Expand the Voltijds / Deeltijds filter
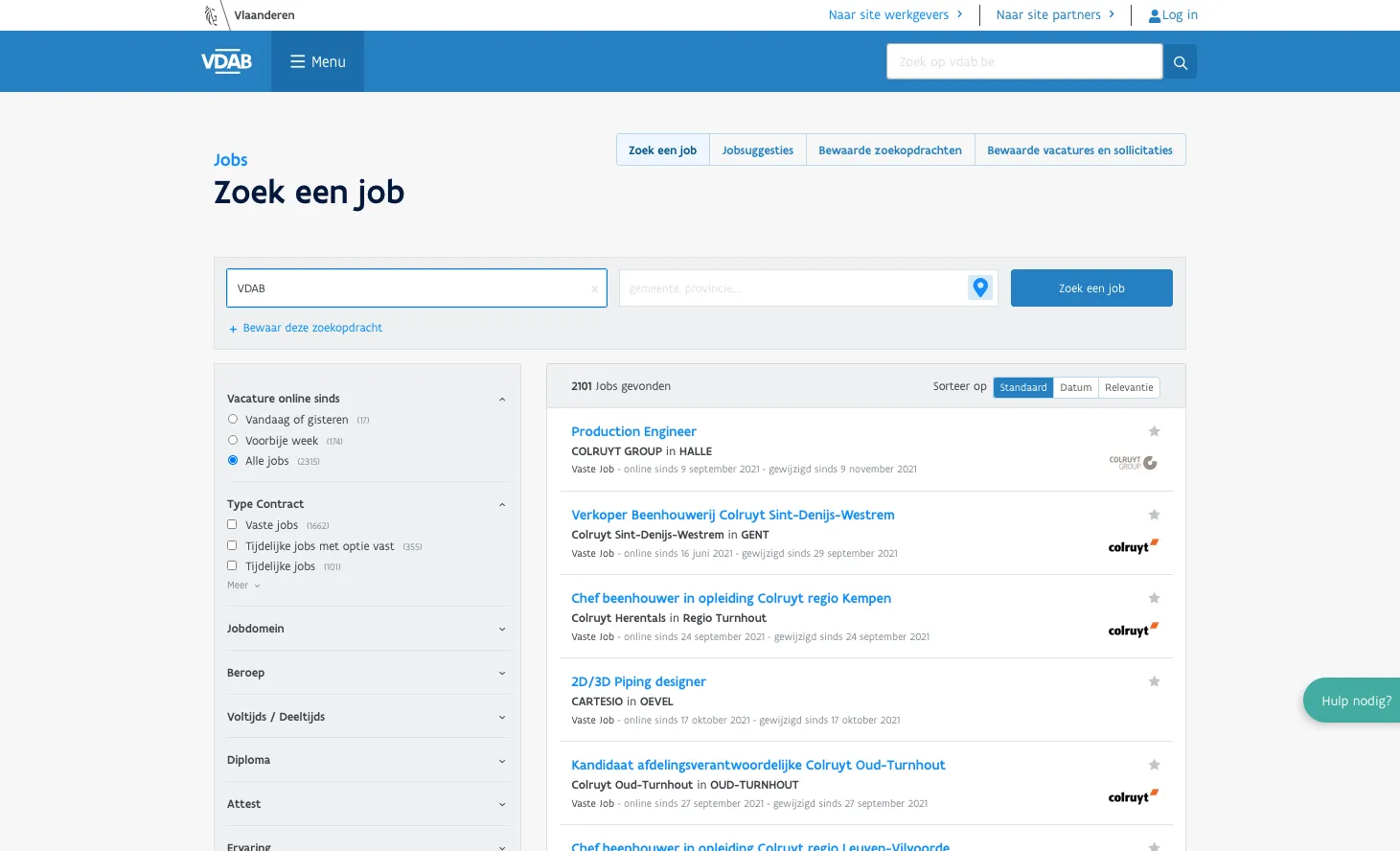This screenshot has width=1400, height=851. click(367, 717)
